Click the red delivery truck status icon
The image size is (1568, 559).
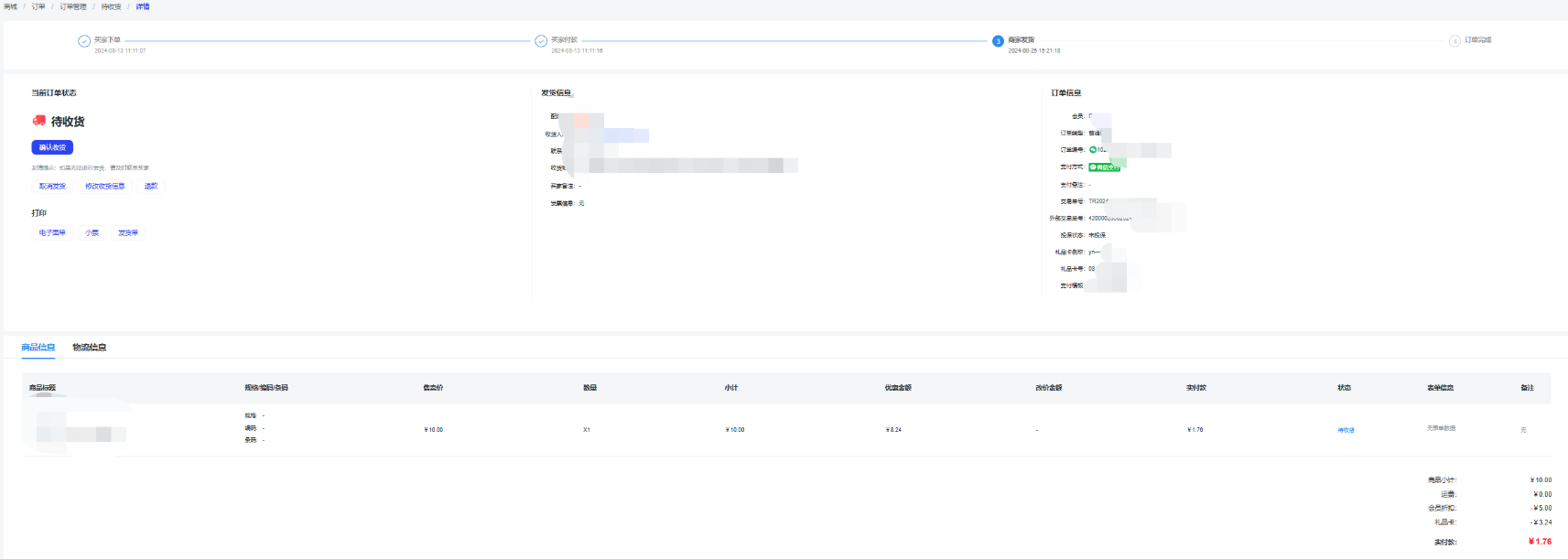(x=38, y=121)
